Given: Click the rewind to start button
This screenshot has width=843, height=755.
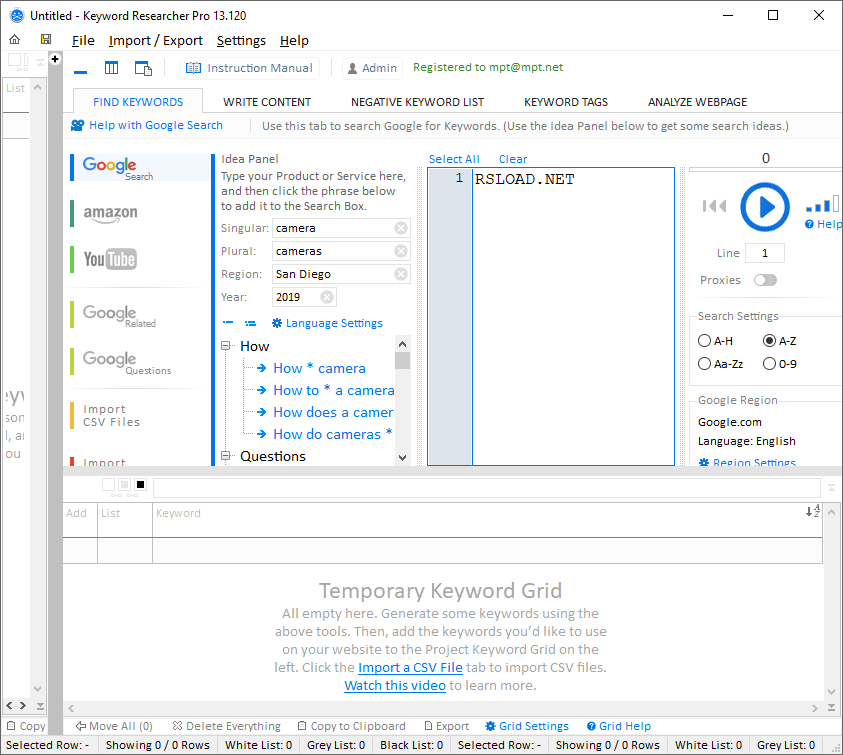Looking at the screenshot, I should pos(715,206).
